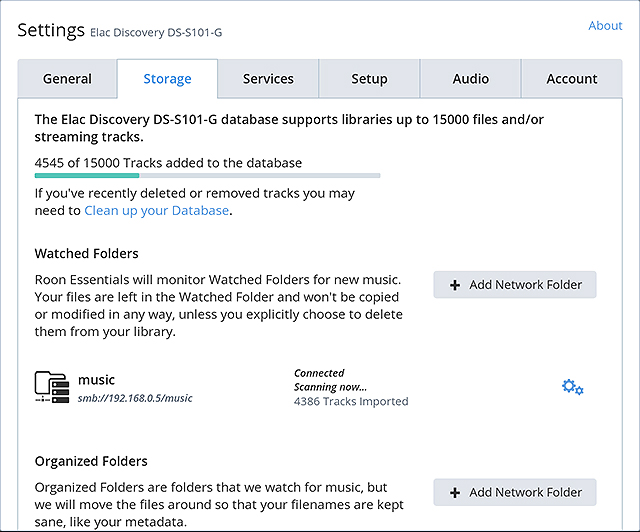Select the Storage tab
This screenshot has width=640, height=532.
pyautogui.click(x=167, y=79)
